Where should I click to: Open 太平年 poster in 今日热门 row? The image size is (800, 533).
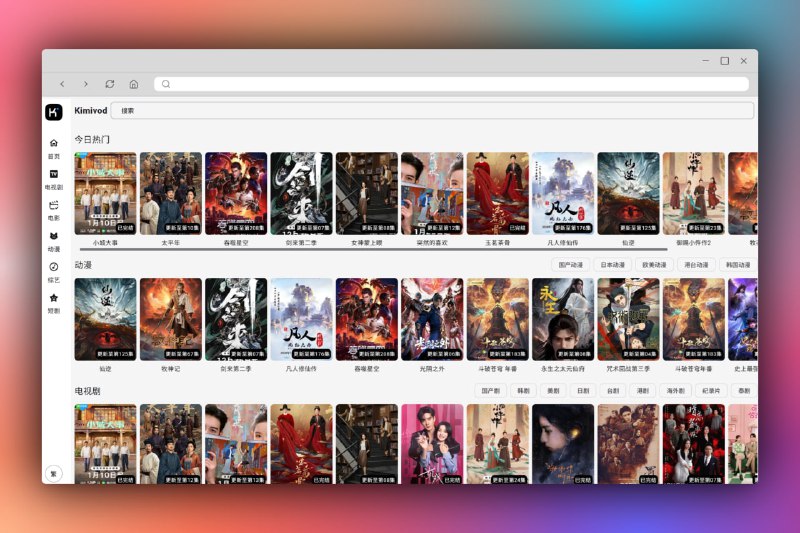point(171,193)
